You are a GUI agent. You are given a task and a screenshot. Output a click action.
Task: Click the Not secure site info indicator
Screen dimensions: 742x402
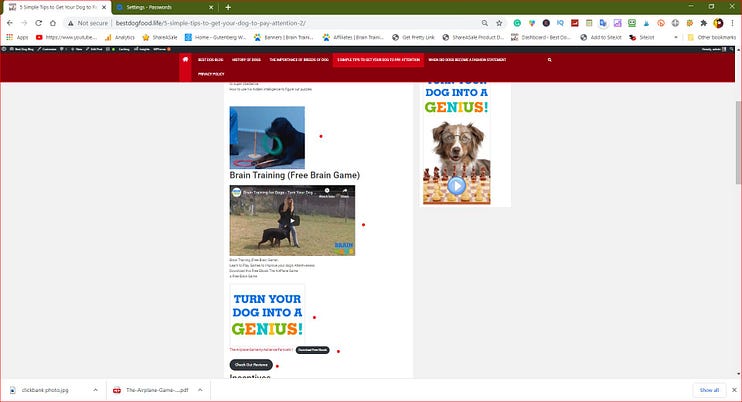click(x=88, y=23)
